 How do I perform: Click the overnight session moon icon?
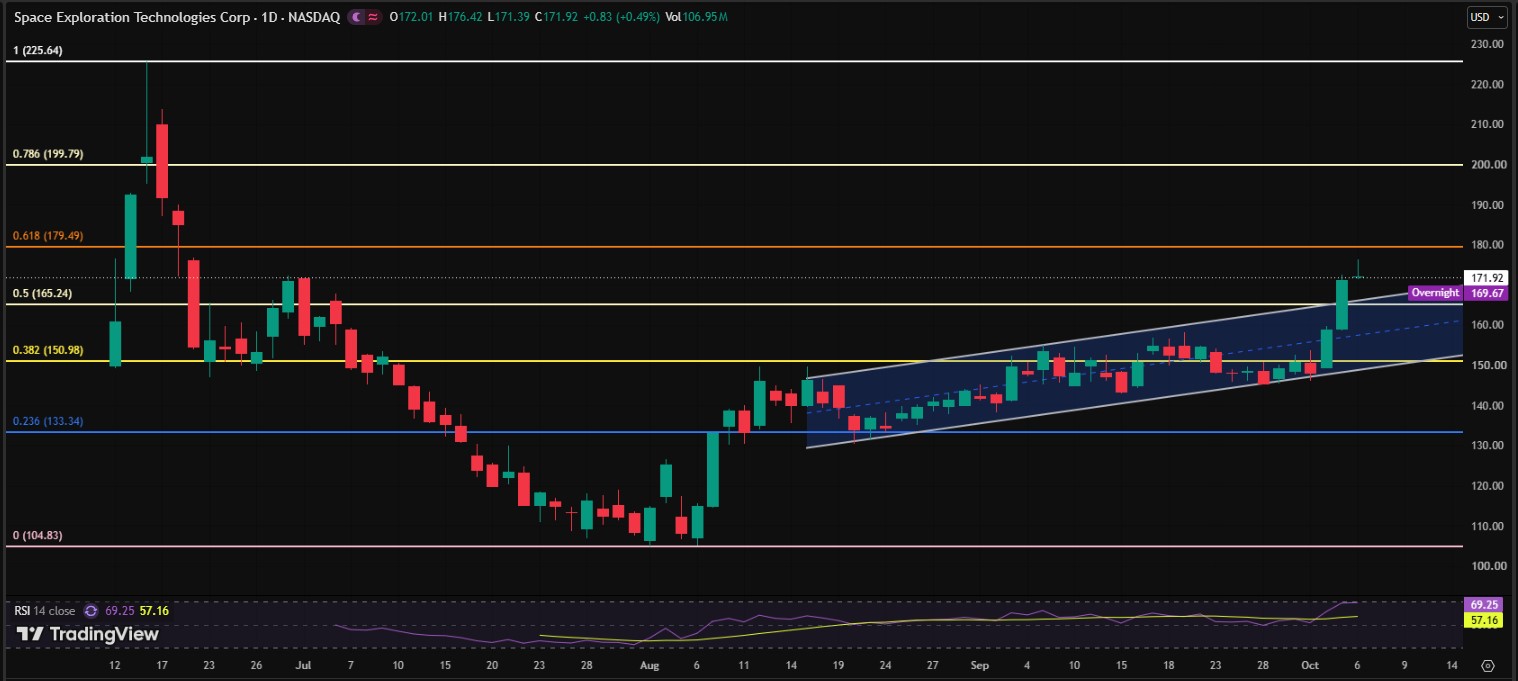pyautogui.click(x=359, y=17)
